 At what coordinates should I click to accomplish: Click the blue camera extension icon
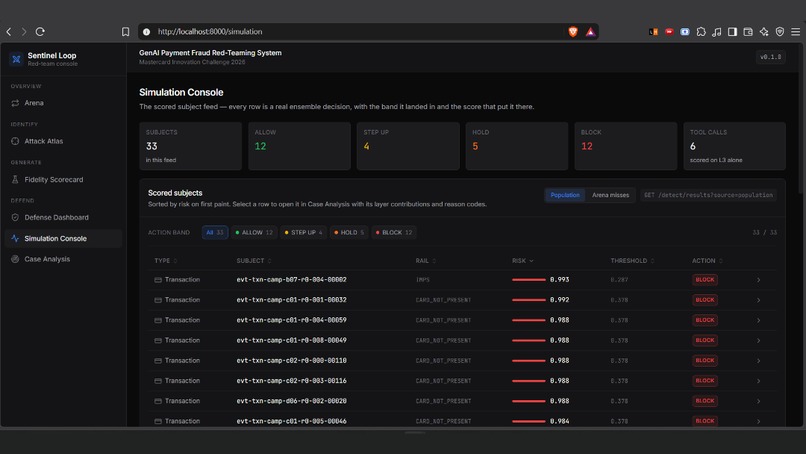[x=685, y=32]
